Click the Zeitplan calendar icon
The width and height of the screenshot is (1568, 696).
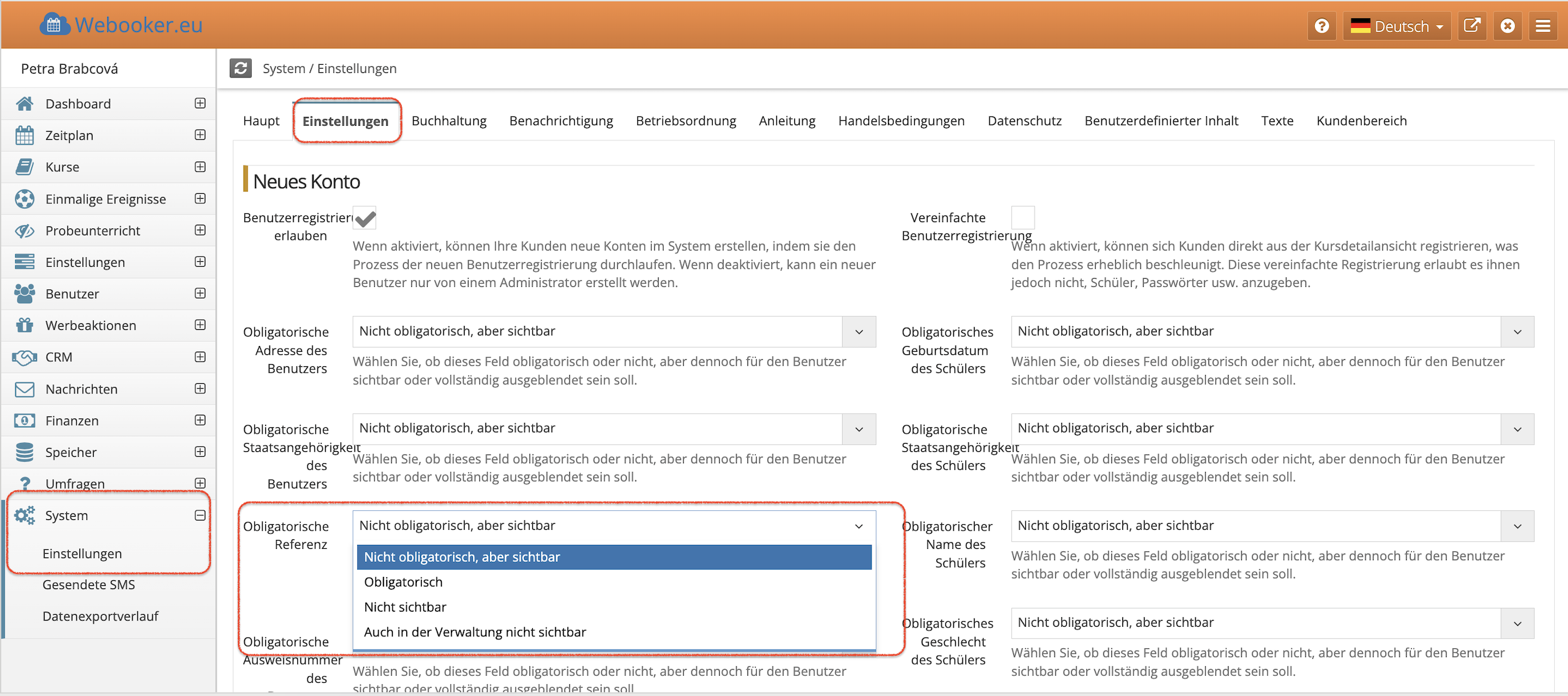pos(25,135)
